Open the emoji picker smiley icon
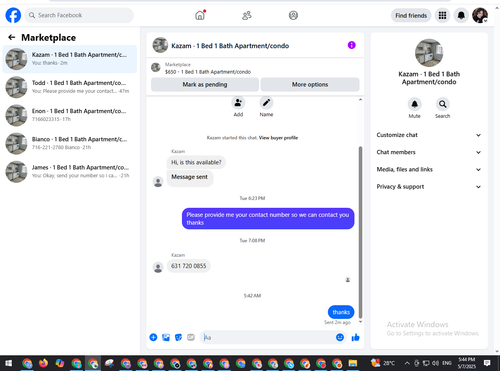500x371 pixels. tap(340, 337)
